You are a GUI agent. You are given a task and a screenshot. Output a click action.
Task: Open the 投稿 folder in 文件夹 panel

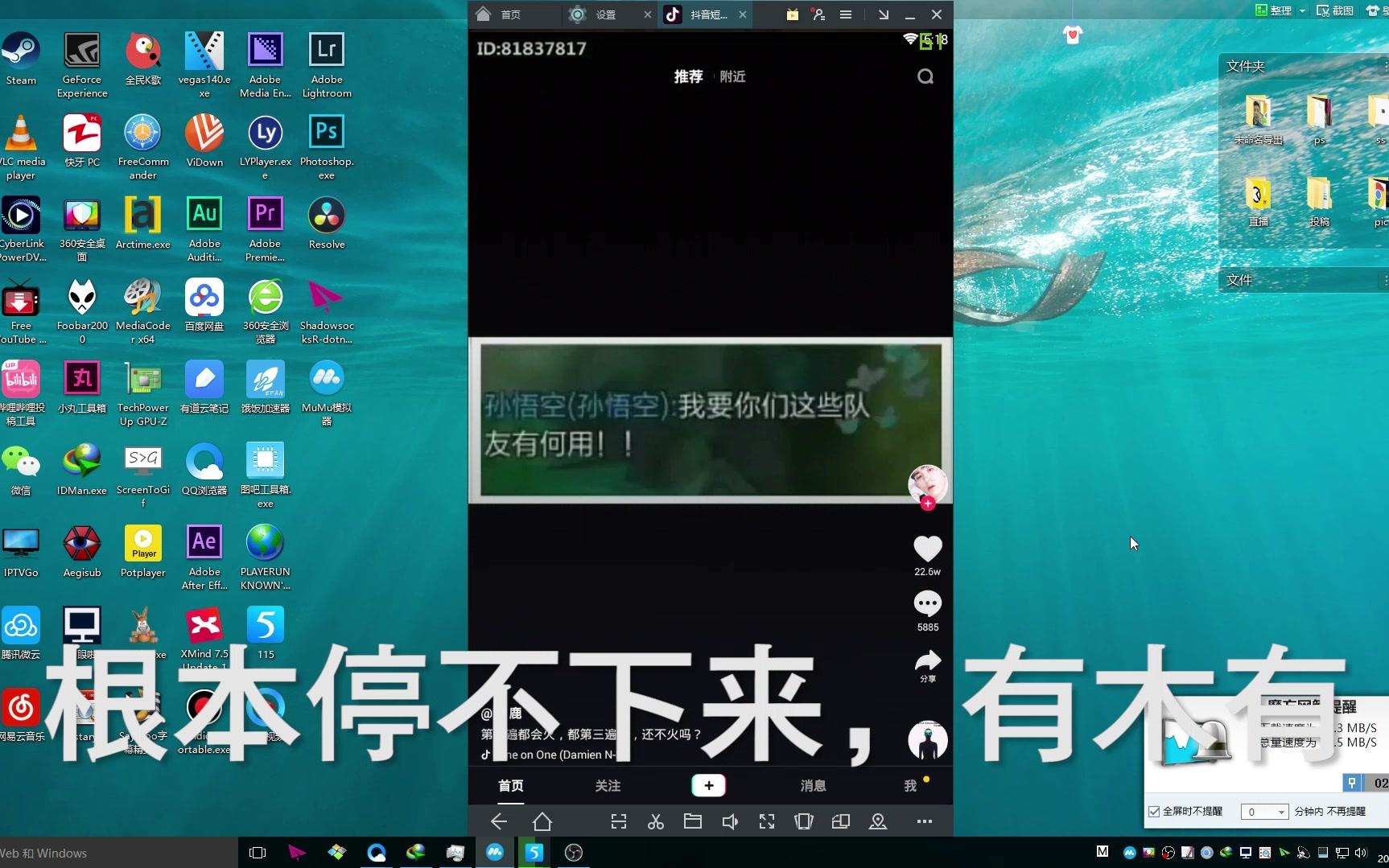pyautogui.click(x=1320, y=203)
